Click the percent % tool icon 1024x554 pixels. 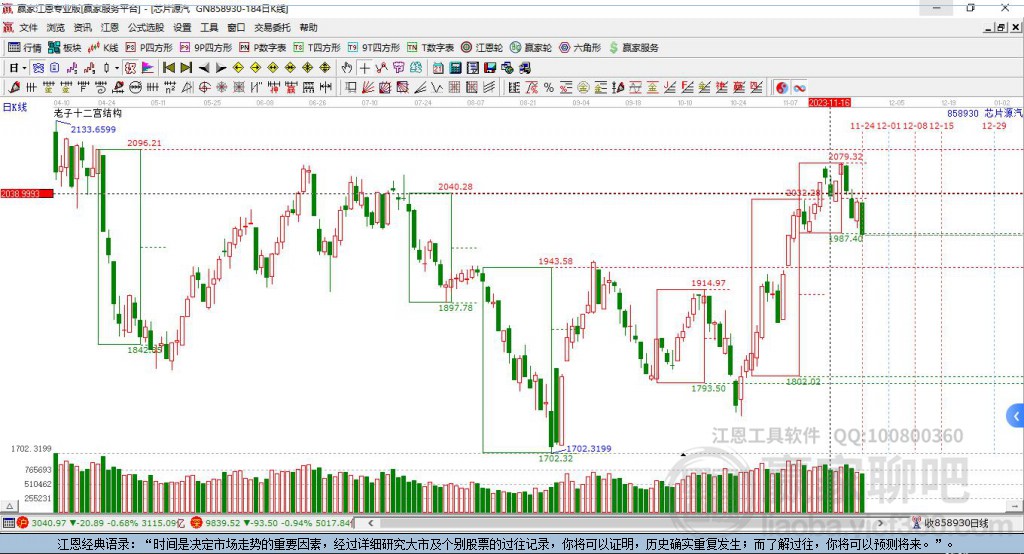(x=549, y=88)
